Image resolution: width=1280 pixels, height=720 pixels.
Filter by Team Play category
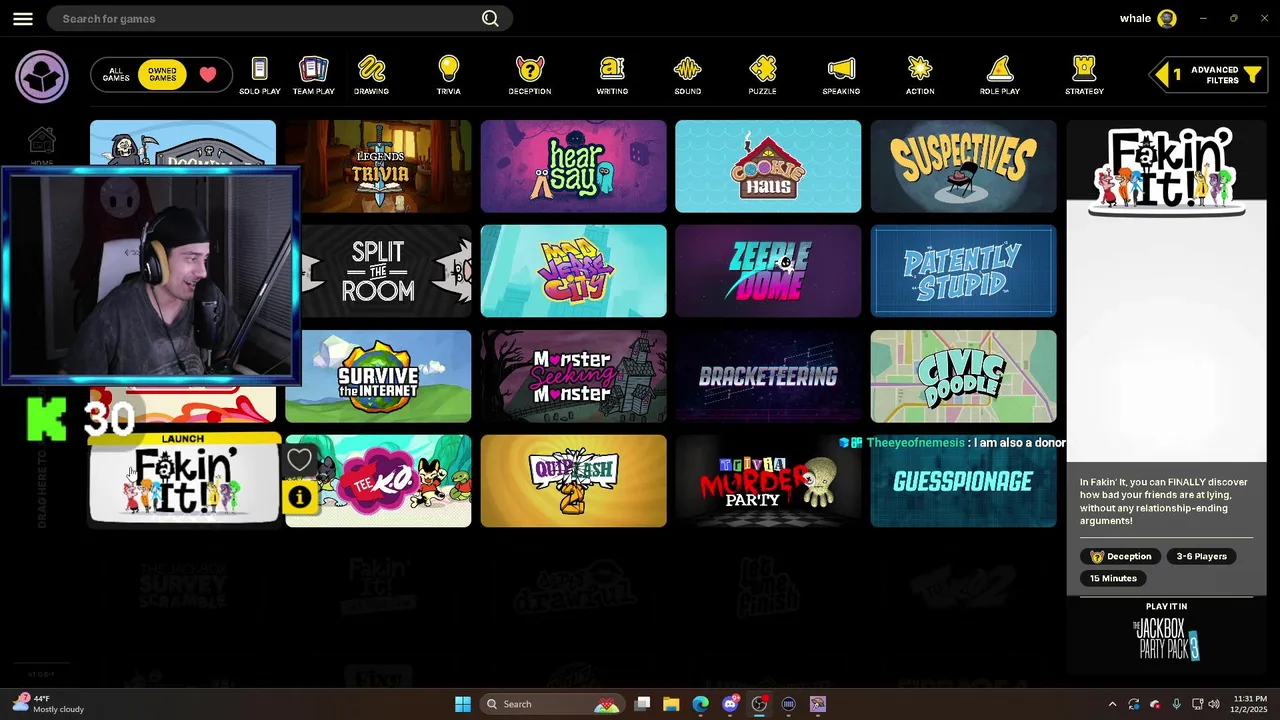tap(313, 76)
